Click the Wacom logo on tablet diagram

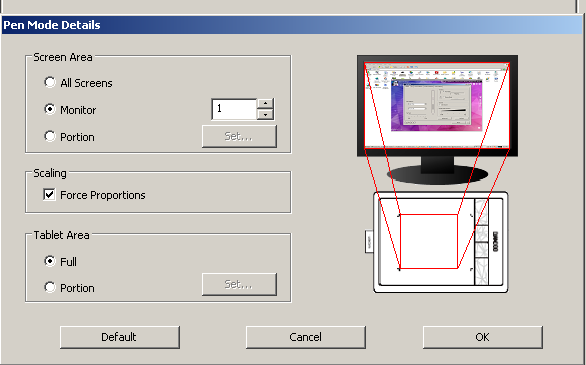click(x=496, y=242)
